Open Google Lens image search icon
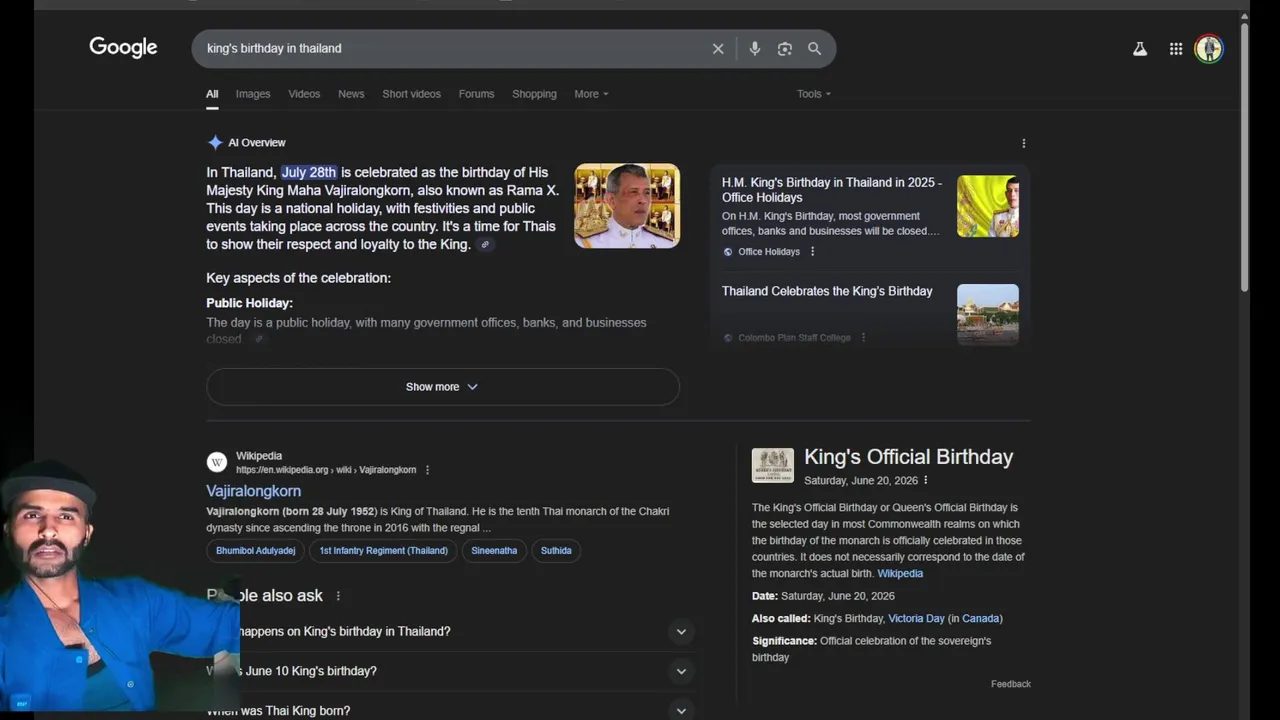Screen dimensions: 1280x720 [785, 48]
